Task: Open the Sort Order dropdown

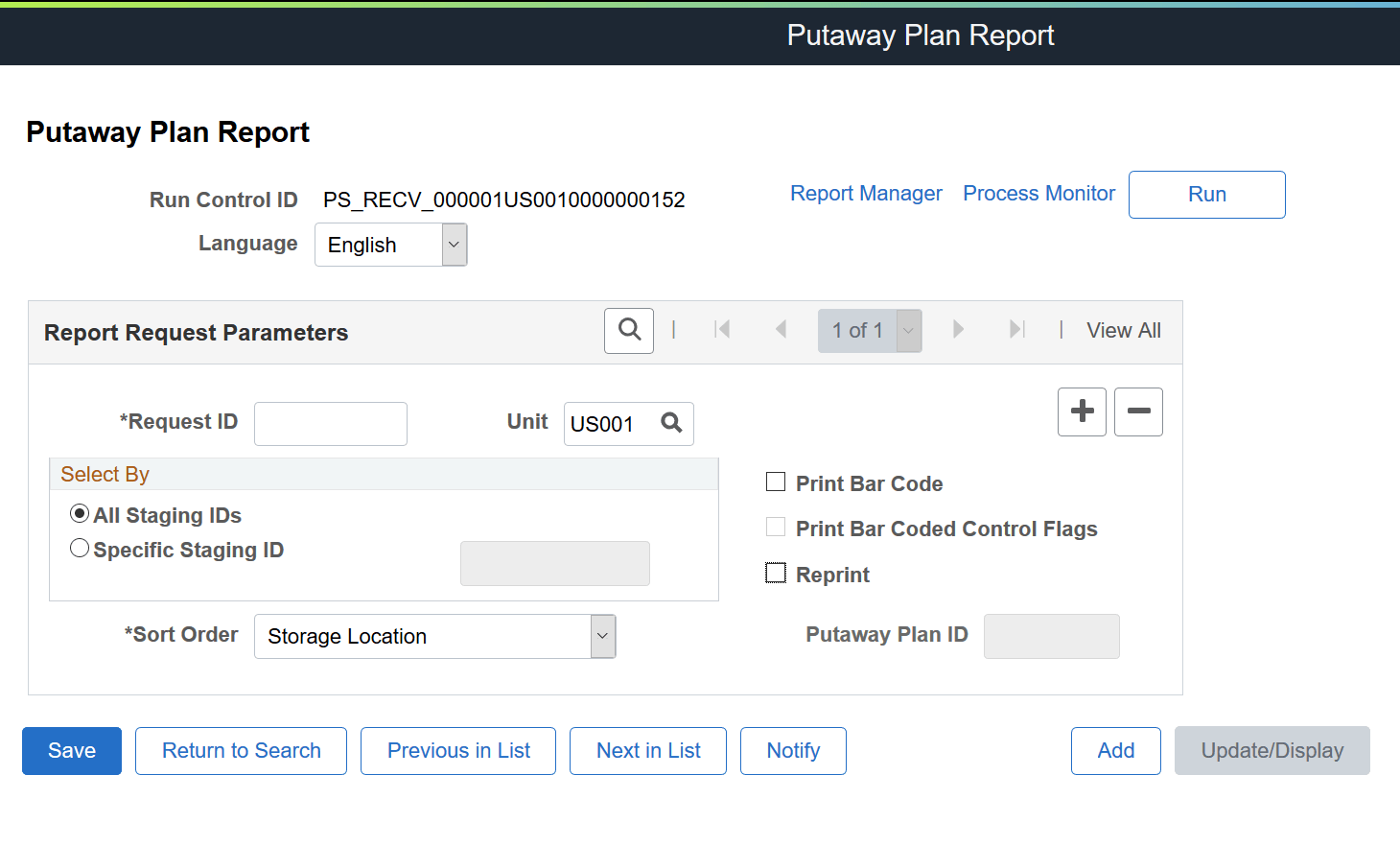Action: tap(602, 636)
